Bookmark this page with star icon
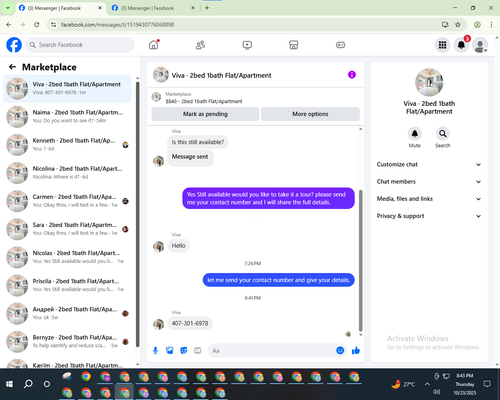 click(x=458, y=24)
